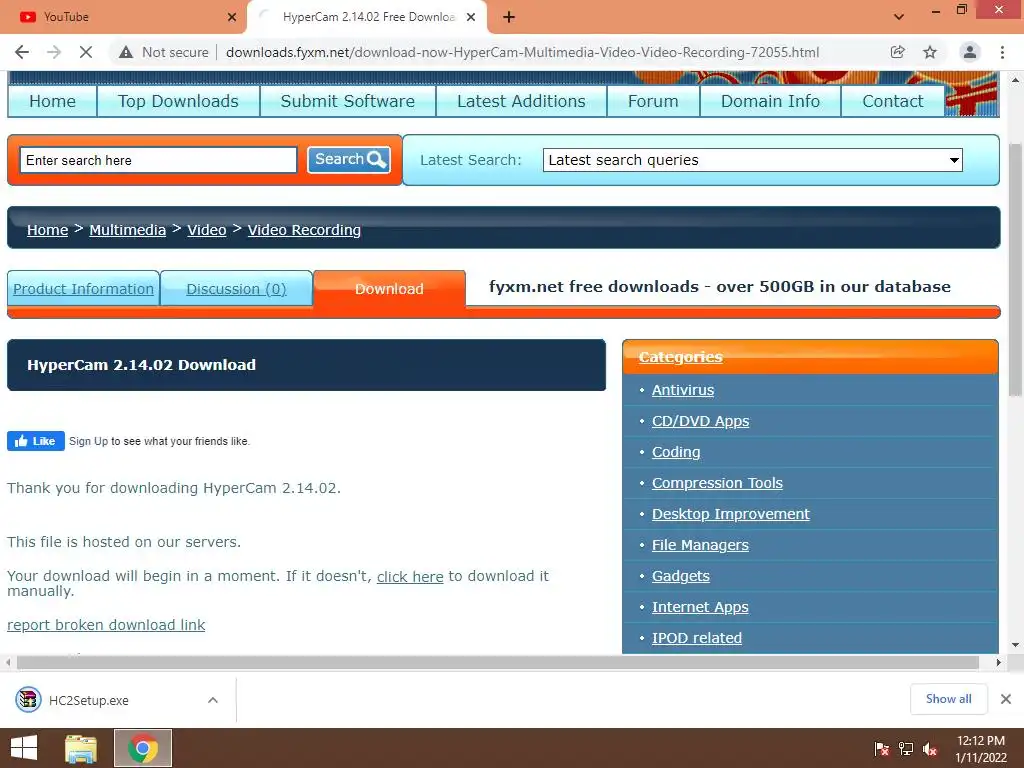Switch to the YouTube tab
Viewport: 1024px width, 768px height.
(122, 17)
